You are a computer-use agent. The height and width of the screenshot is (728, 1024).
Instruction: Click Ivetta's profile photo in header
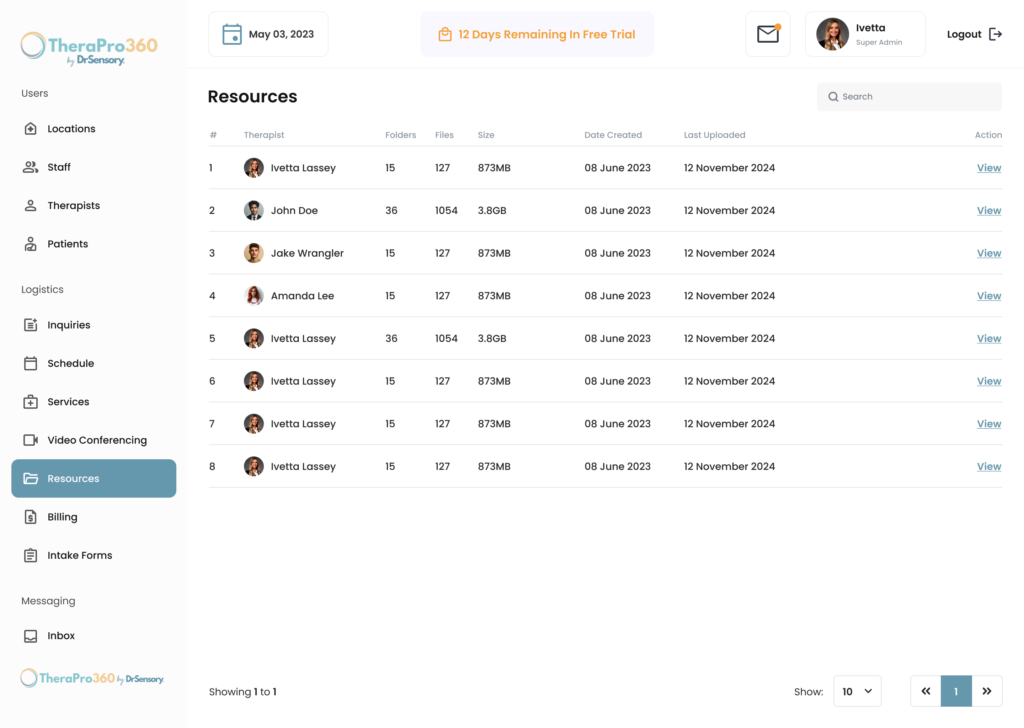[833, 34]
